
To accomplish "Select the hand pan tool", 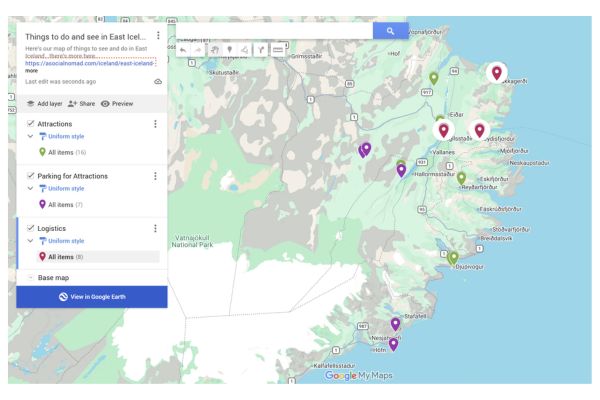I will pos(215,50).
